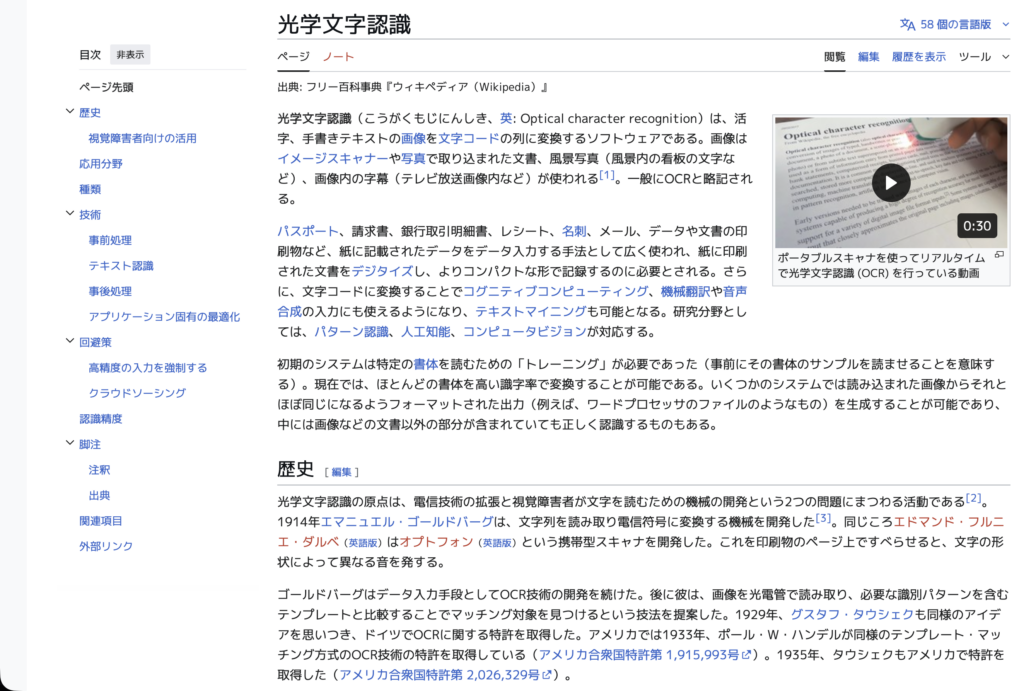This screenshot has height=691, width=1024.
Task: Click the translate language icon
Action: (x=907, y=24)
